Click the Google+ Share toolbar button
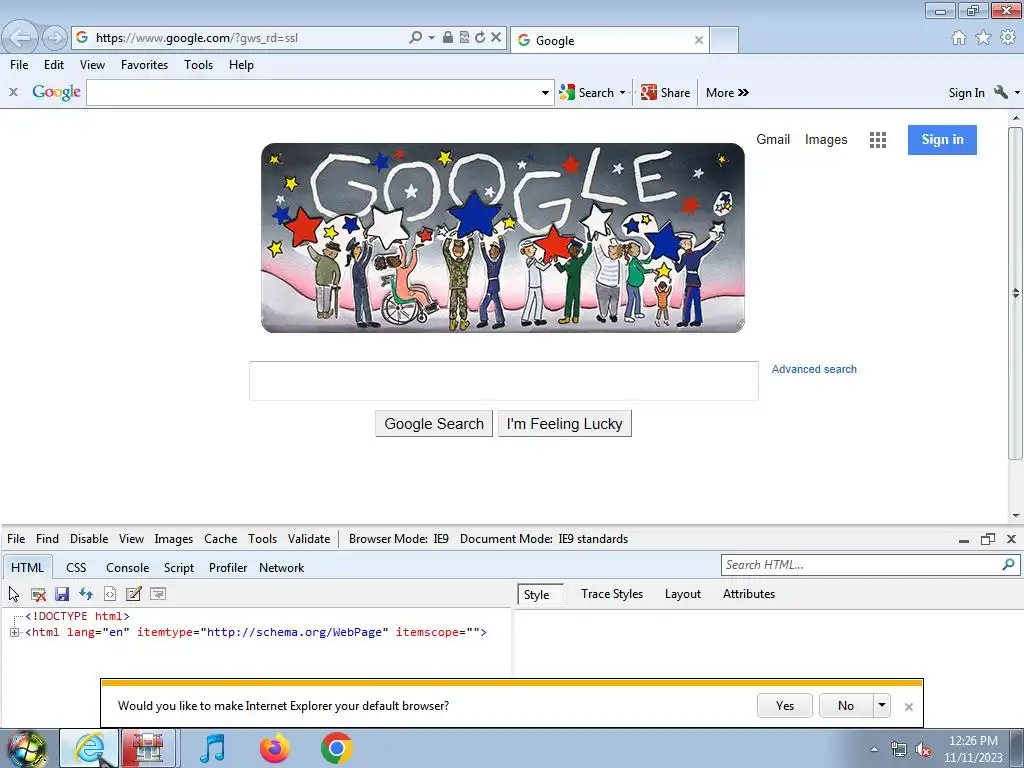Screen dimensions: 1024x768 point(665,93)
